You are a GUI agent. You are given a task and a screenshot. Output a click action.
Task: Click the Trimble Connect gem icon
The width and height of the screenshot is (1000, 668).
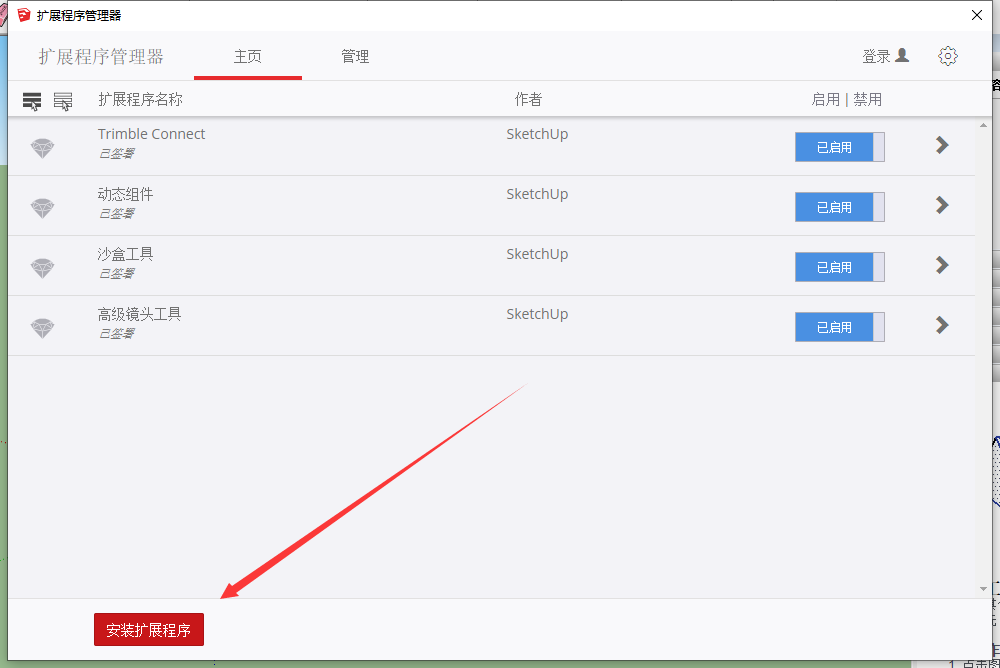42,148
